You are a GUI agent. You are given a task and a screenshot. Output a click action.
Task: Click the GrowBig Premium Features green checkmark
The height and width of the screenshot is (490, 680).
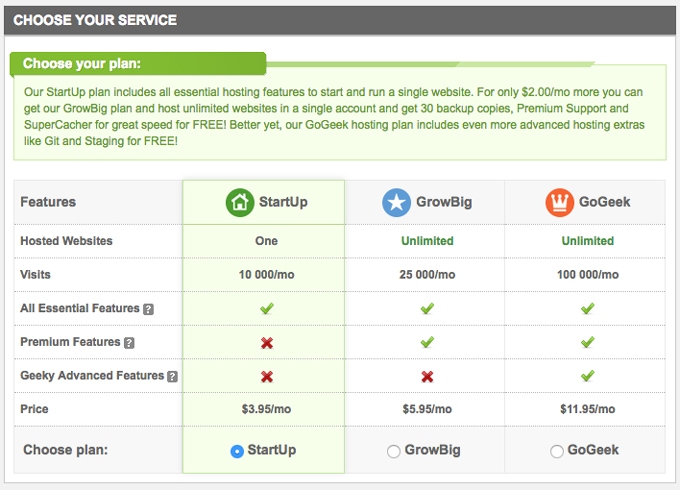click(427, 342)
